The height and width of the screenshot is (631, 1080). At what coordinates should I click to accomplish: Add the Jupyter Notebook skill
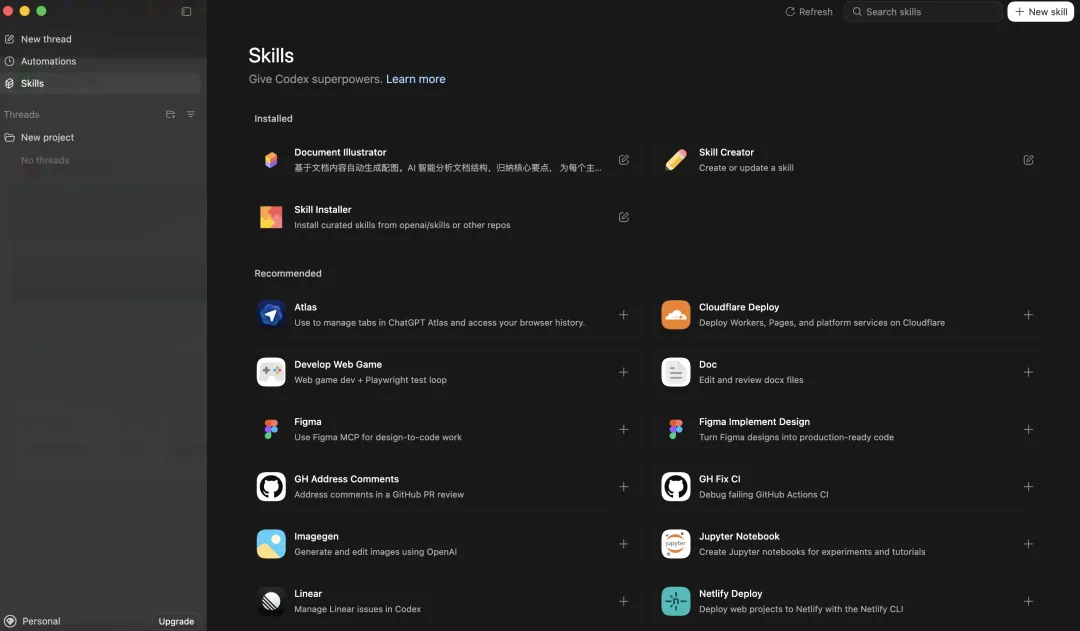[1028, 544]
